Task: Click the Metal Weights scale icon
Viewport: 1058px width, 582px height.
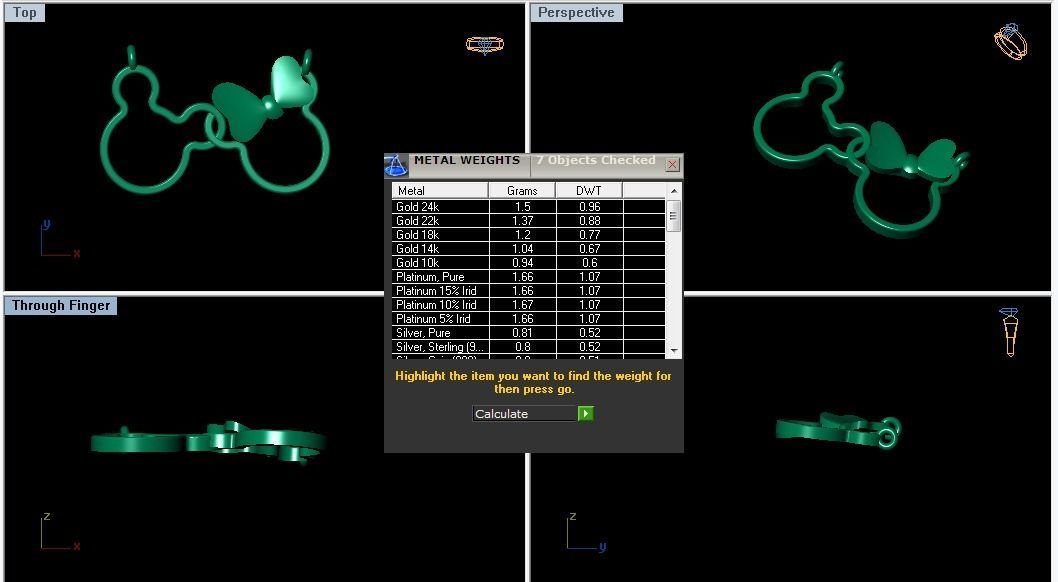Action: coord(395,165)
